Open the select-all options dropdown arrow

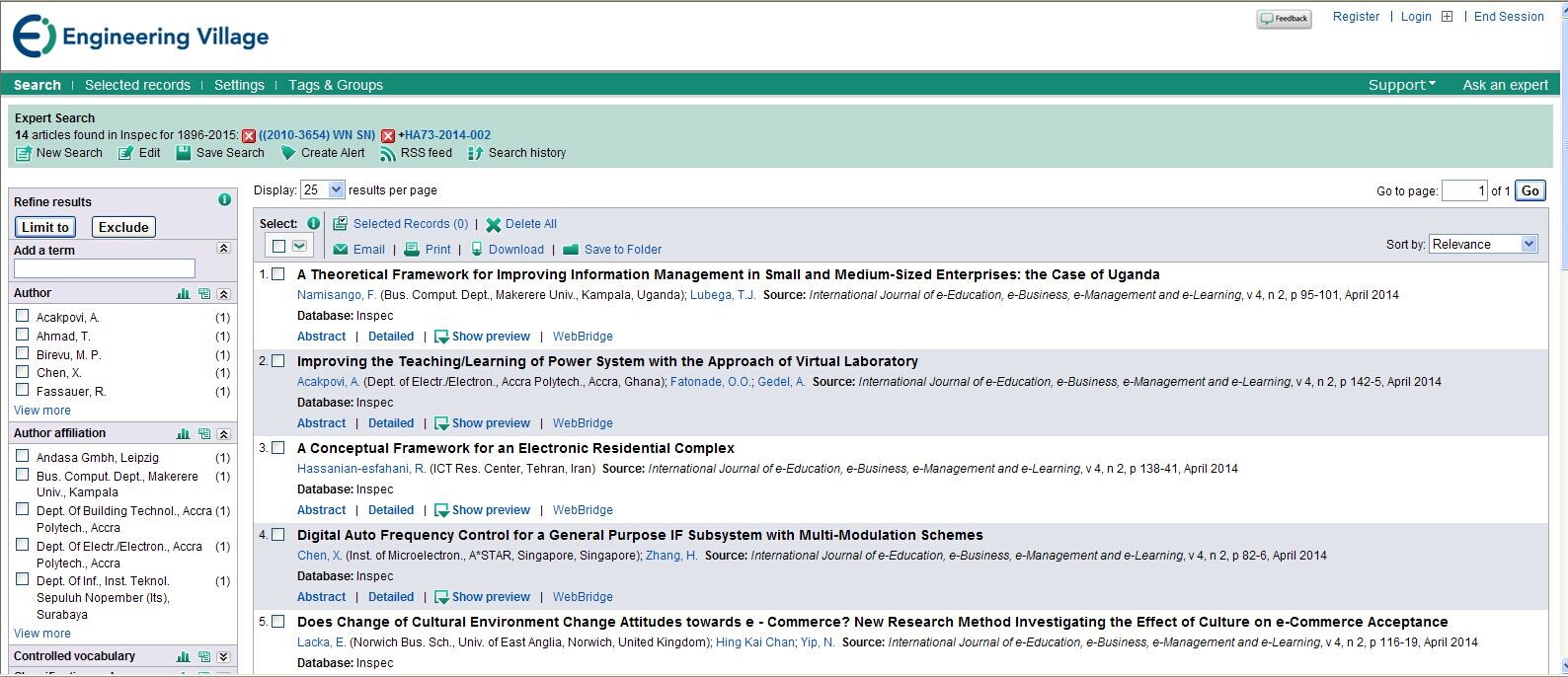coord(299,247)
